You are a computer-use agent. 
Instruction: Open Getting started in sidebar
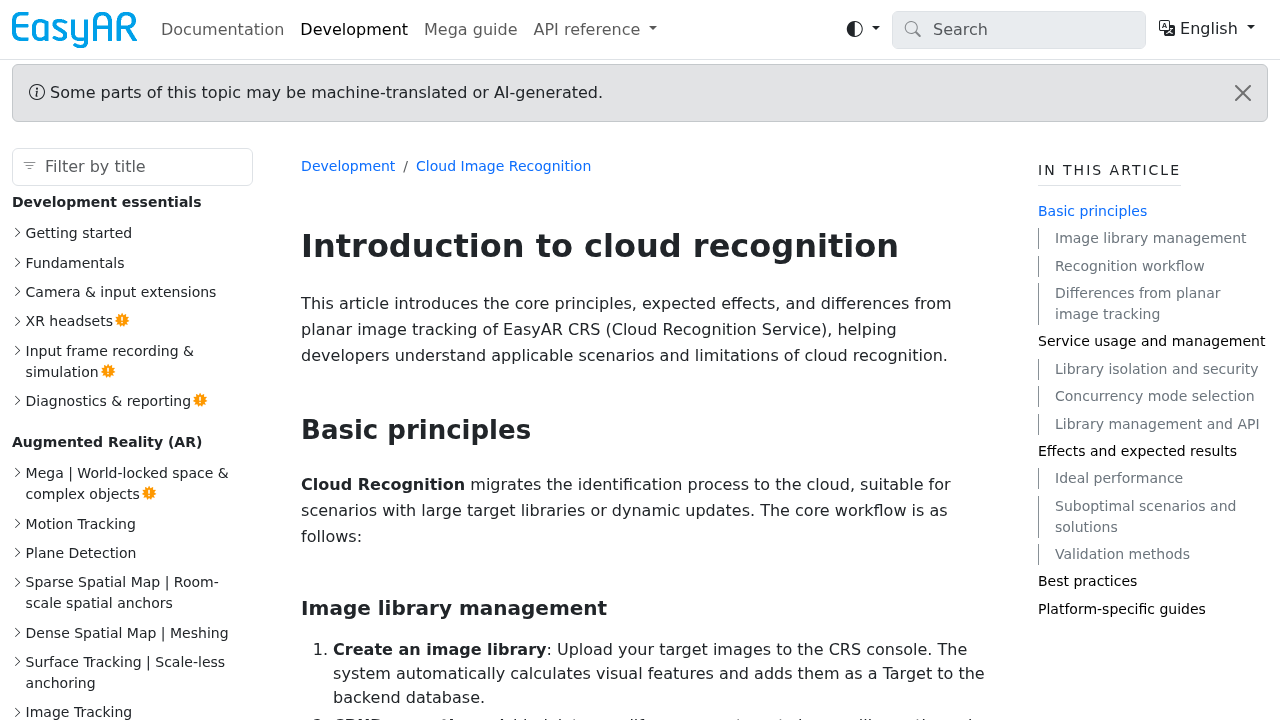[x=79, y=233]
